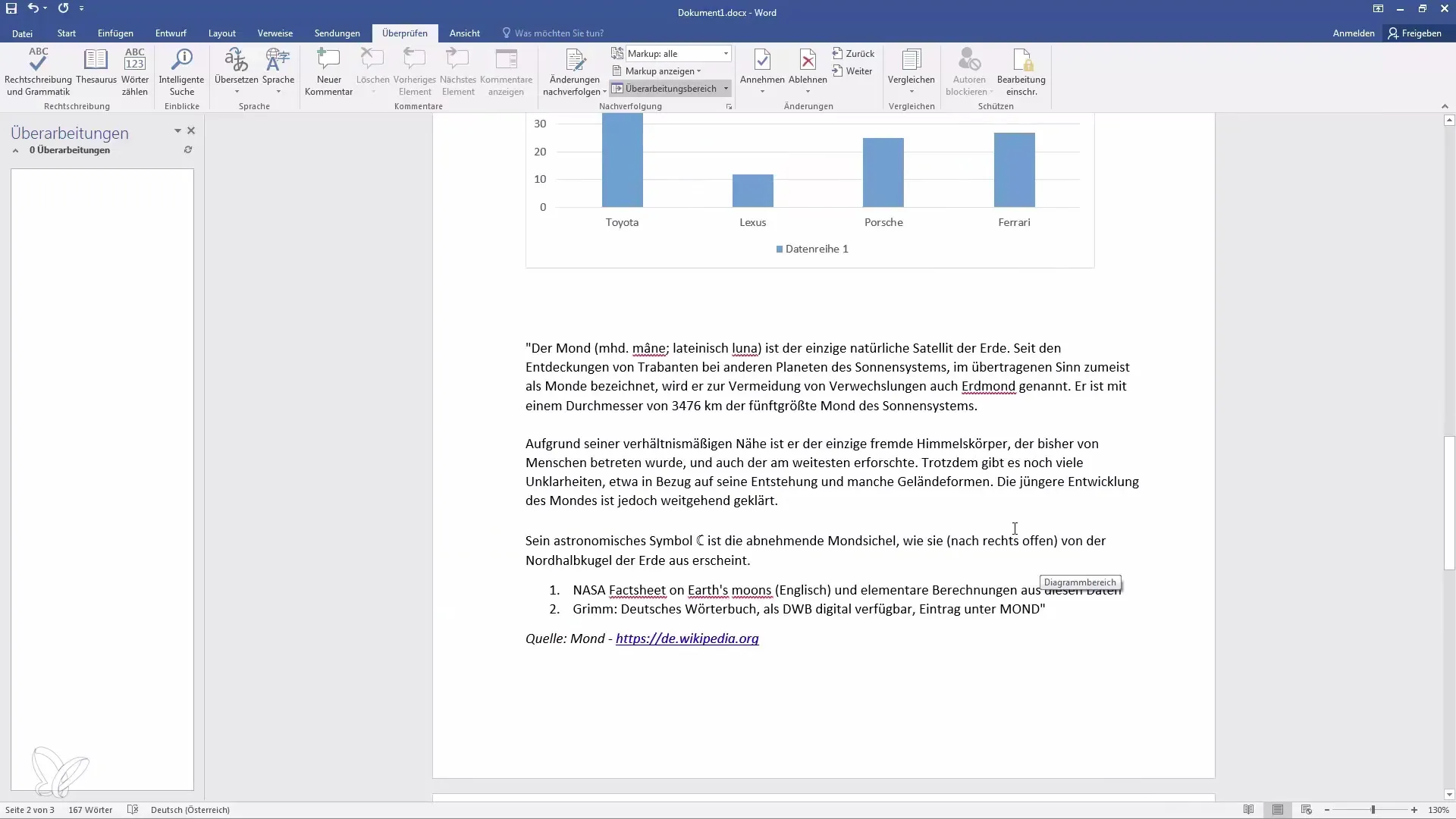The height and width of the screenshot is (819, 1456).
Task: Click the Löschen comment icon
Action: (x=372, y=72)
